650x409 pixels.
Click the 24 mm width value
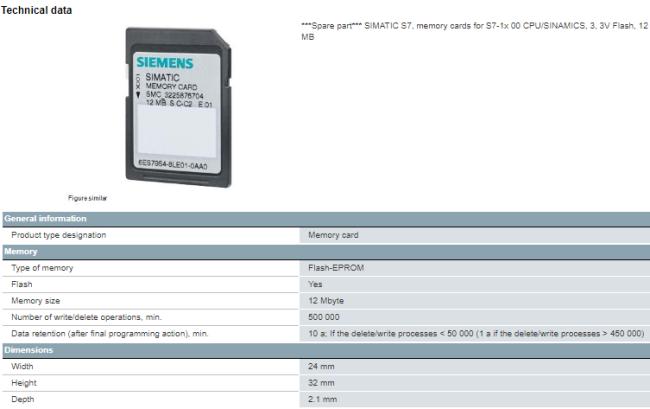(x=322, y=366)
